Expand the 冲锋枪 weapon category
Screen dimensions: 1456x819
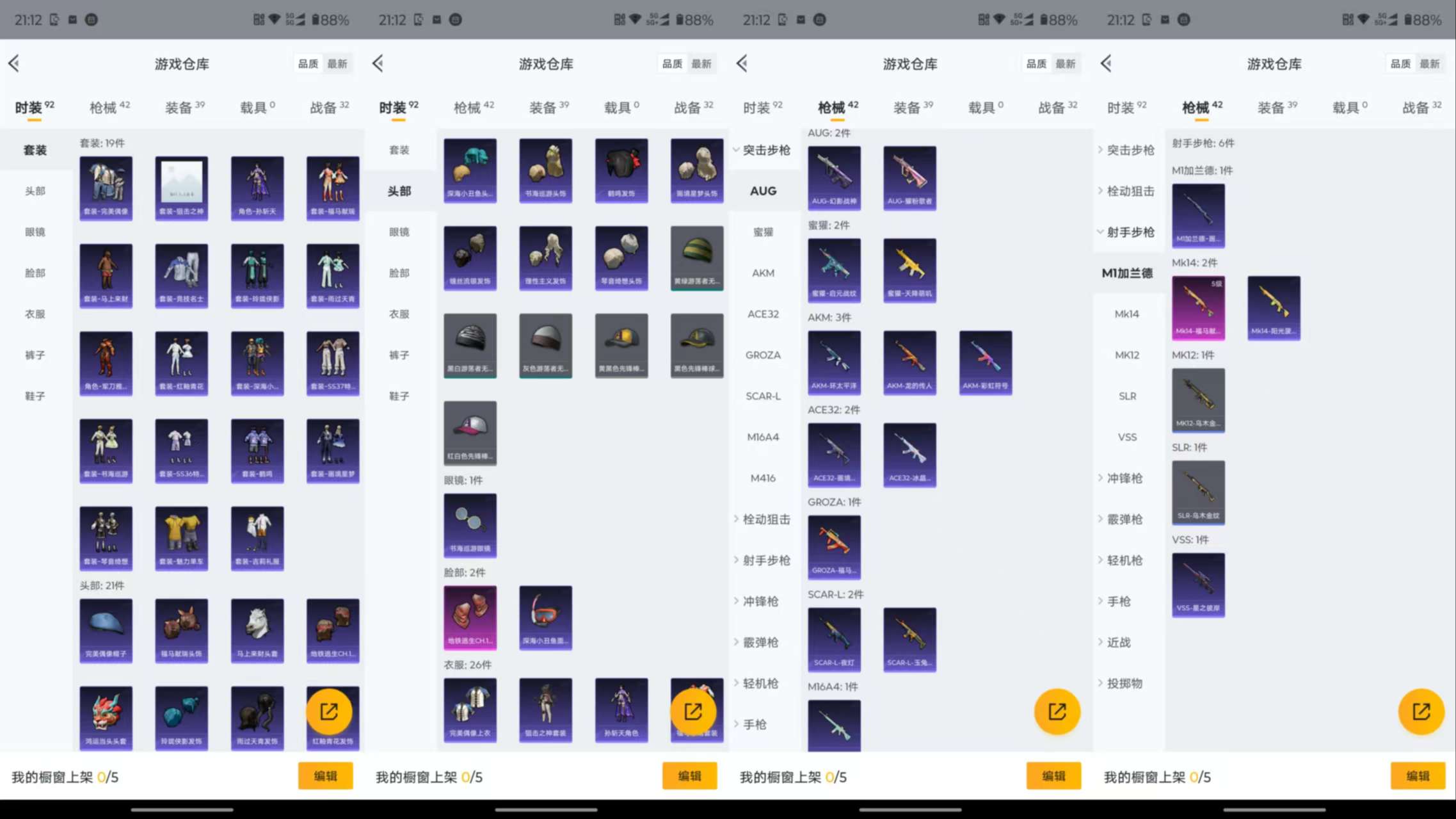pos(1124,478)
